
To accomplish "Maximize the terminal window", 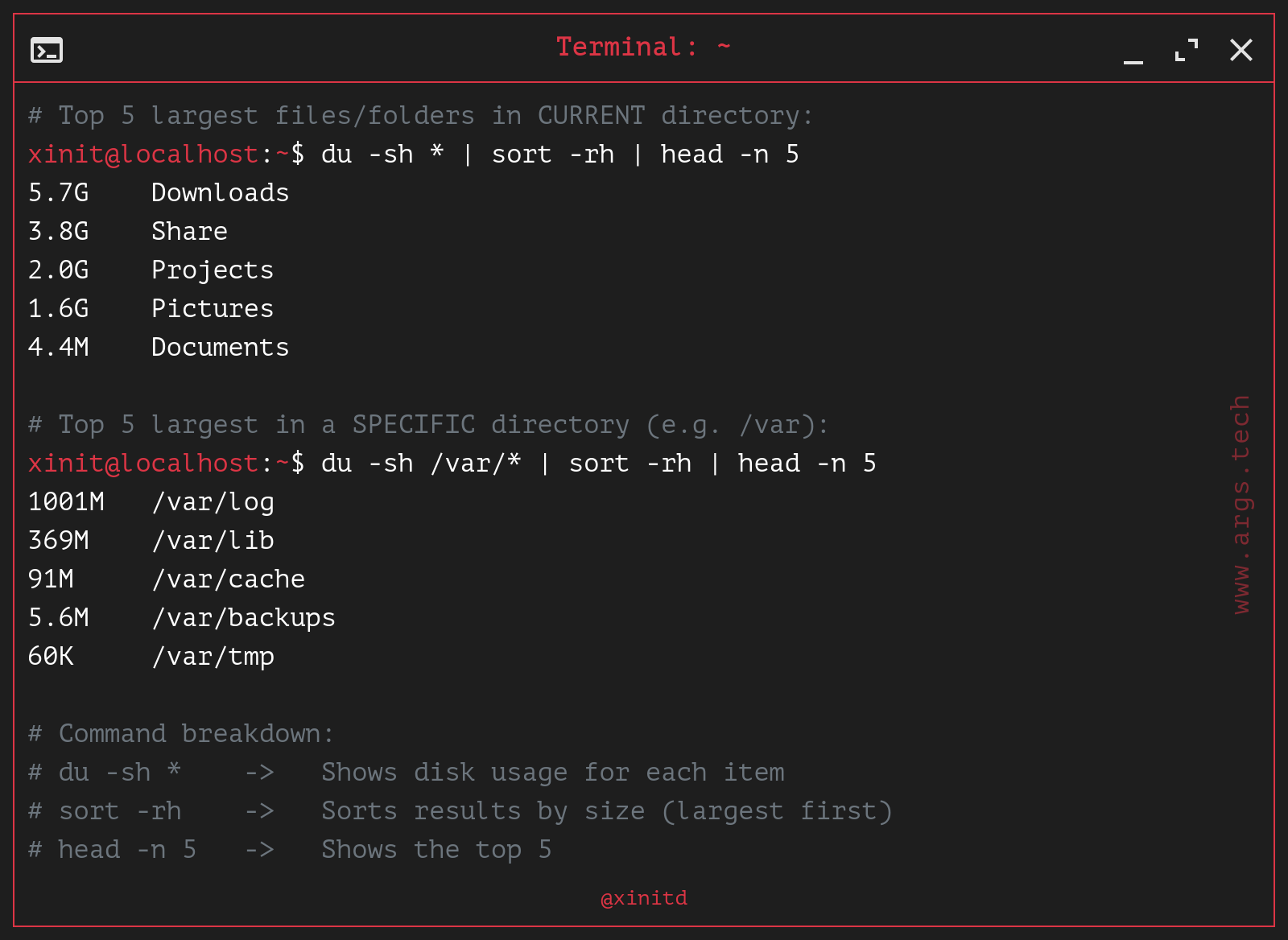I will [1187, 50].
